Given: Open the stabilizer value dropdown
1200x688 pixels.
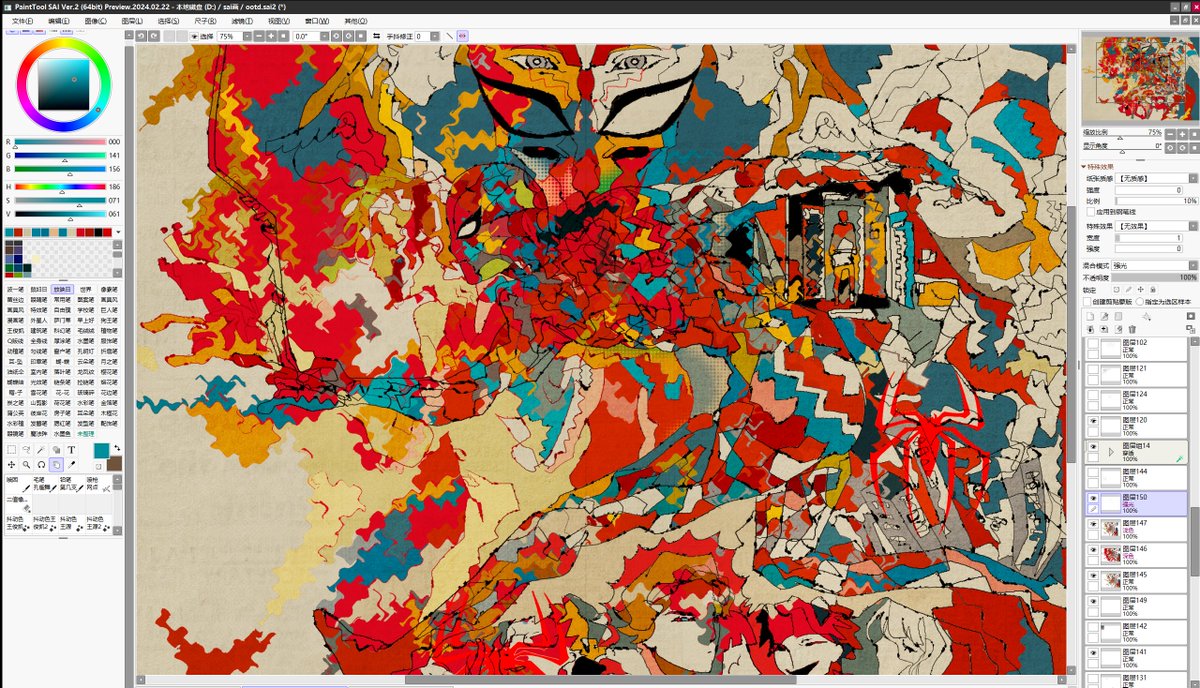Looking at the screenshot, I should pos(435,36).
